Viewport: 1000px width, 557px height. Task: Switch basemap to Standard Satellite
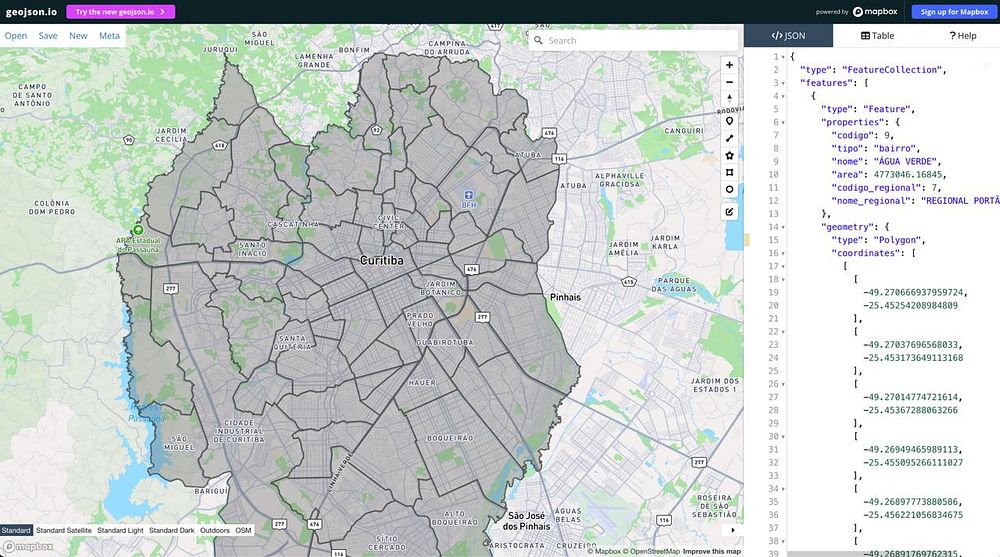(64, 530)
